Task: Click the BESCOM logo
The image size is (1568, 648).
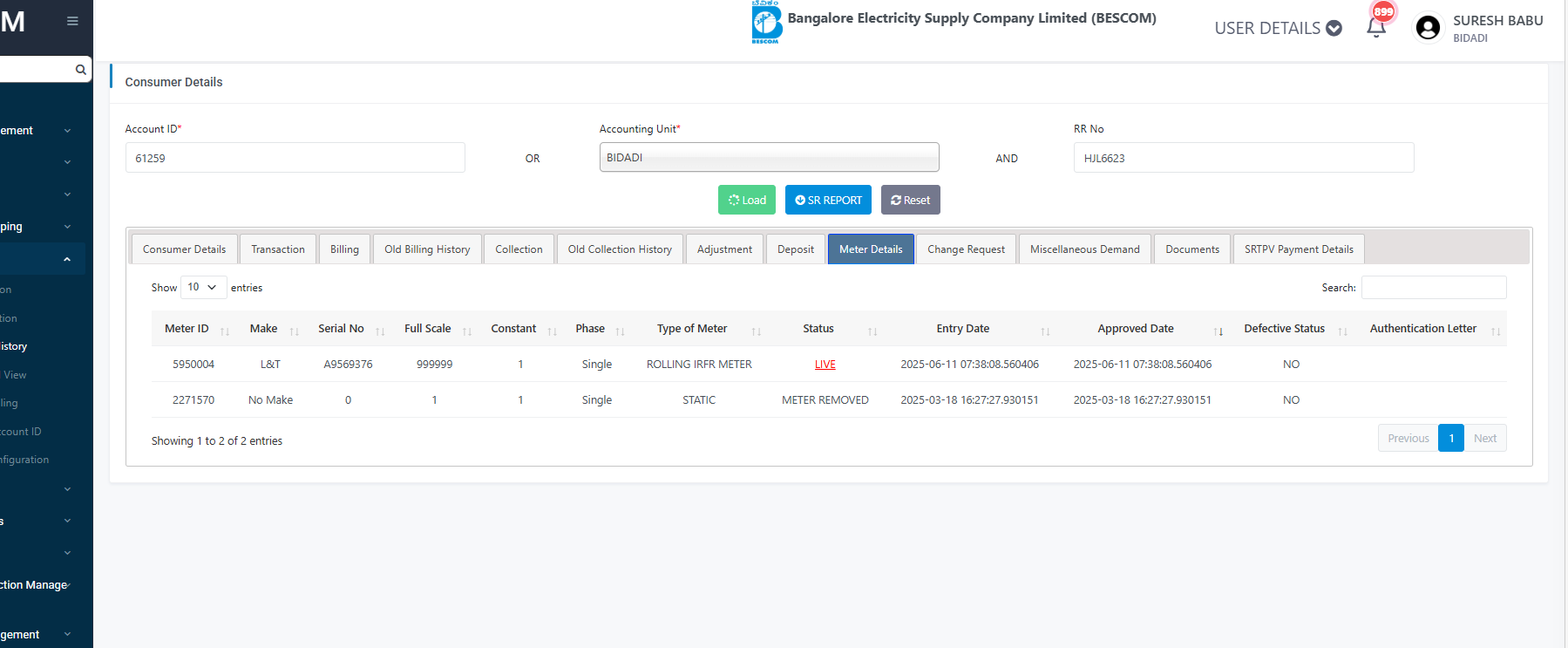Action: 766,22
